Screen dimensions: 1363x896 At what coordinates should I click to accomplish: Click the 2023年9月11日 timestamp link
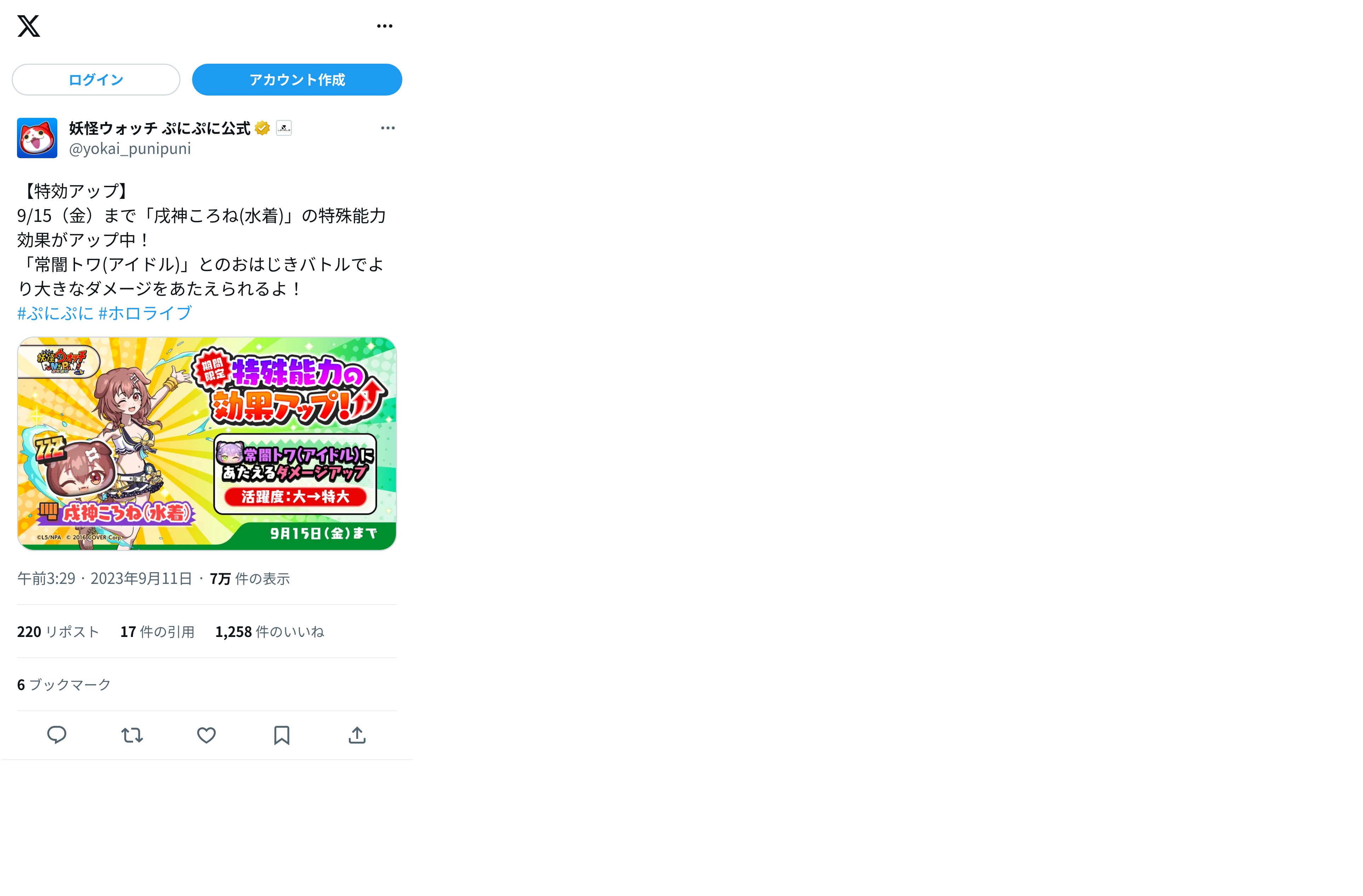(141, 579)
